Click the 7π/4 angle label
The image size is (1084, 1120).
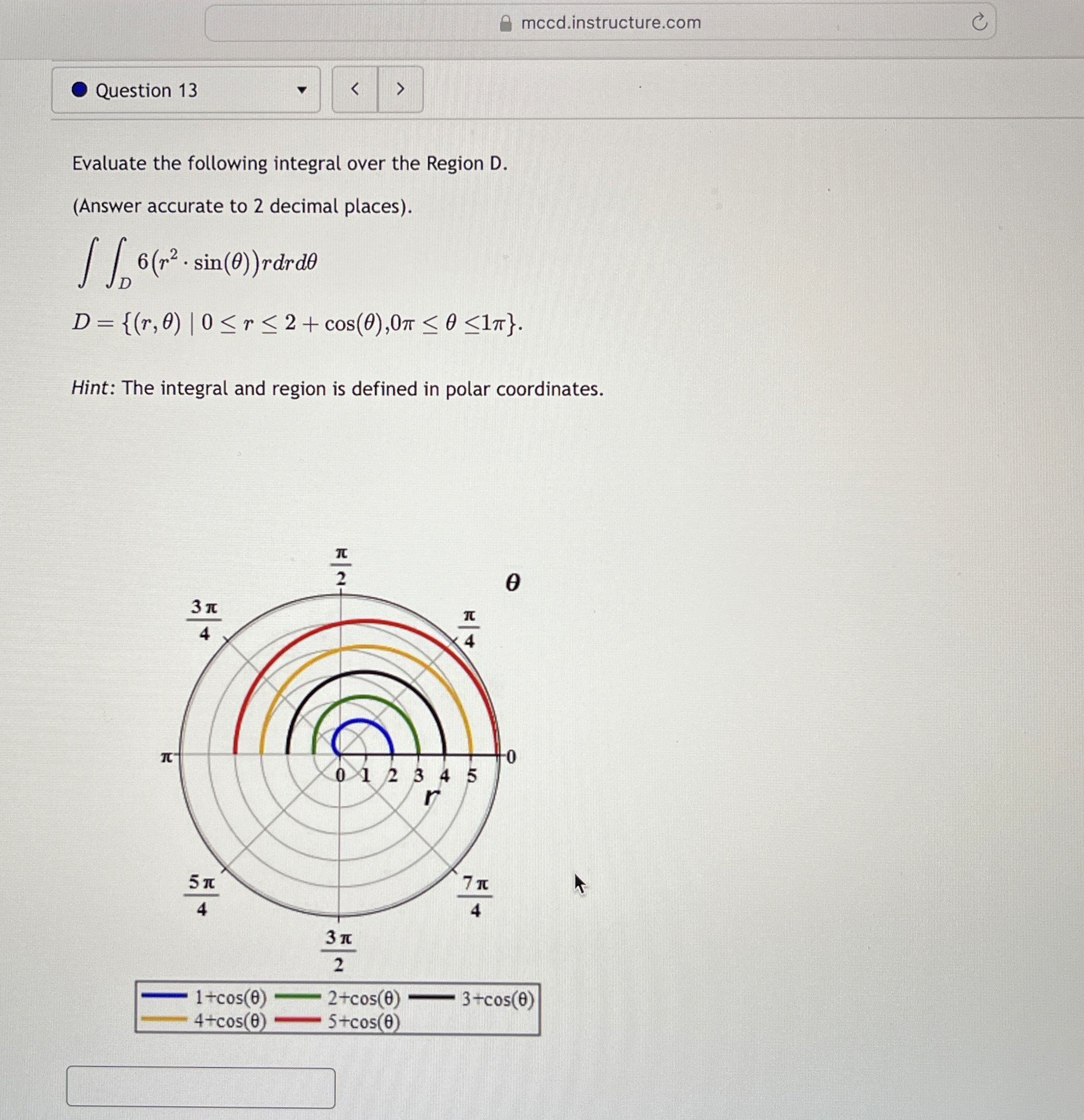[475, 897]
